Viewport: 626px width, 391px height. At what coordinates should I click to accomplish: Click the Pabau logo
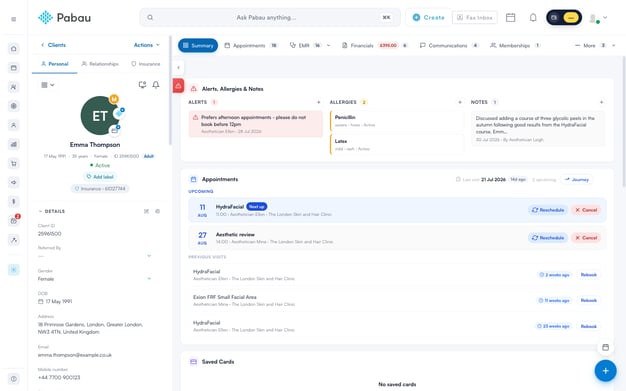tap(65, 18)
